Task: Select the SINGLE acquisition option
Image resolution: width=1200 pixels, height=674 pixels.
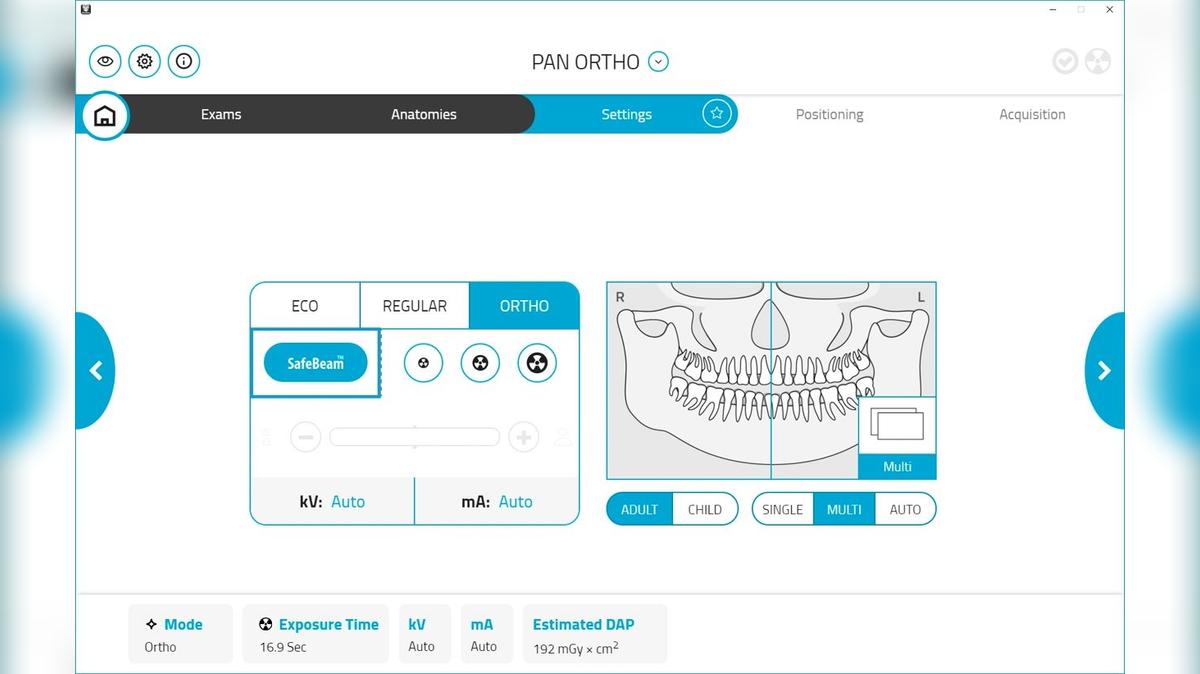Action: coord(782,509)
